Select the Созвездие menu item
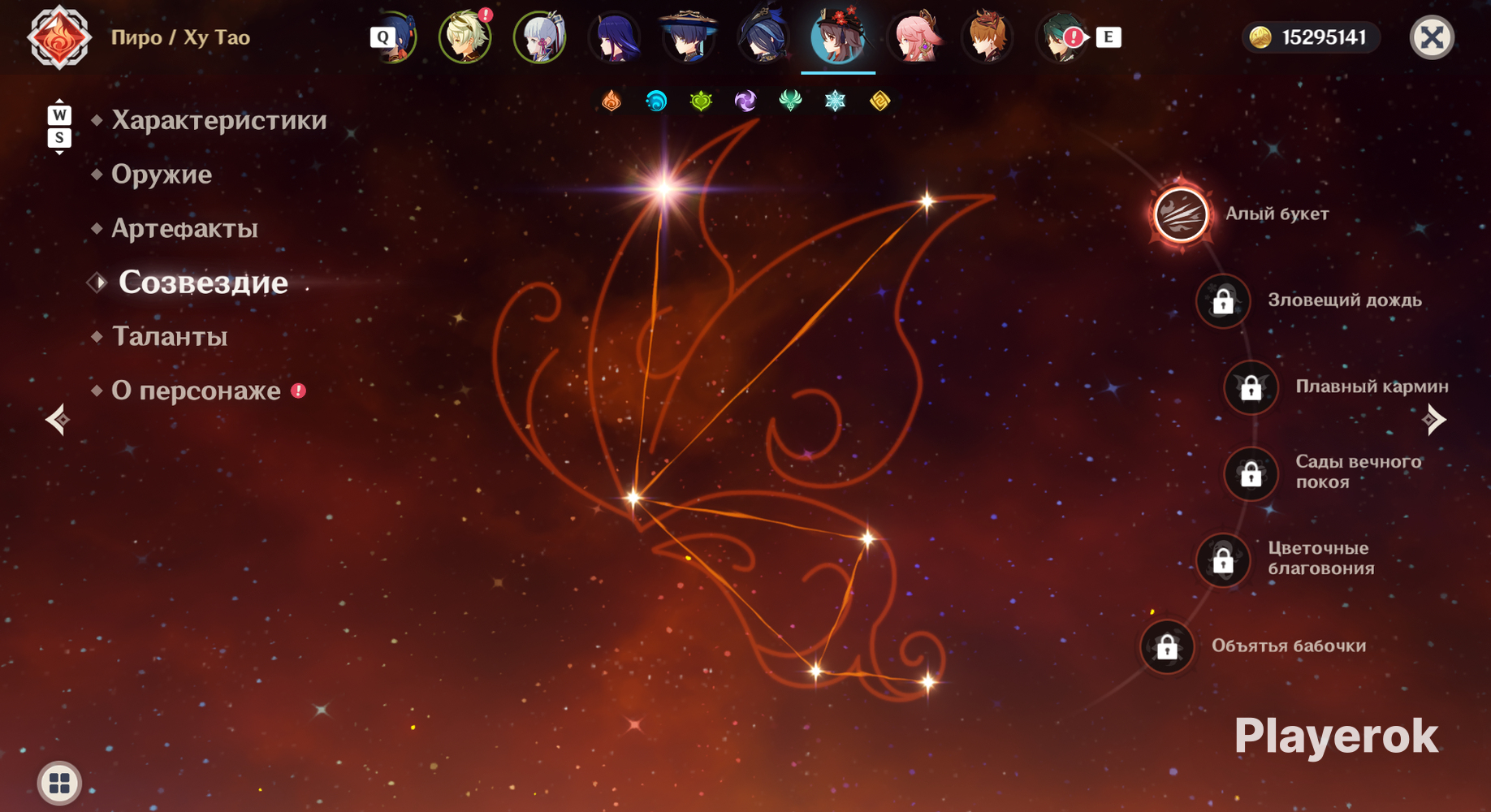 point(203,283)
